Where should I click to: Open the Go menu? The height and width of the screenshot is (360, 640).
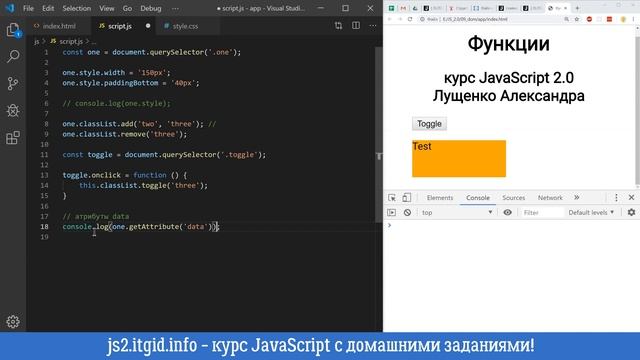pyautogui.click(x=127, y=8)
